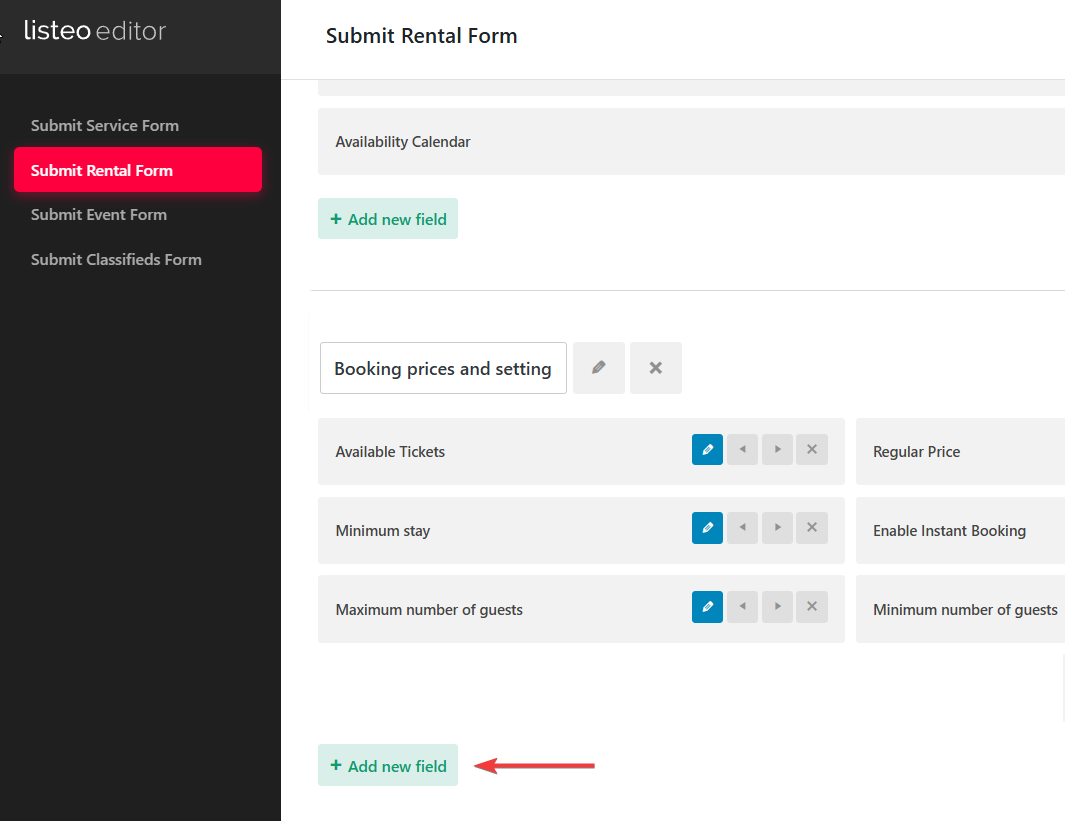Focus the Booking prices section title input

(x=443, y=369)
